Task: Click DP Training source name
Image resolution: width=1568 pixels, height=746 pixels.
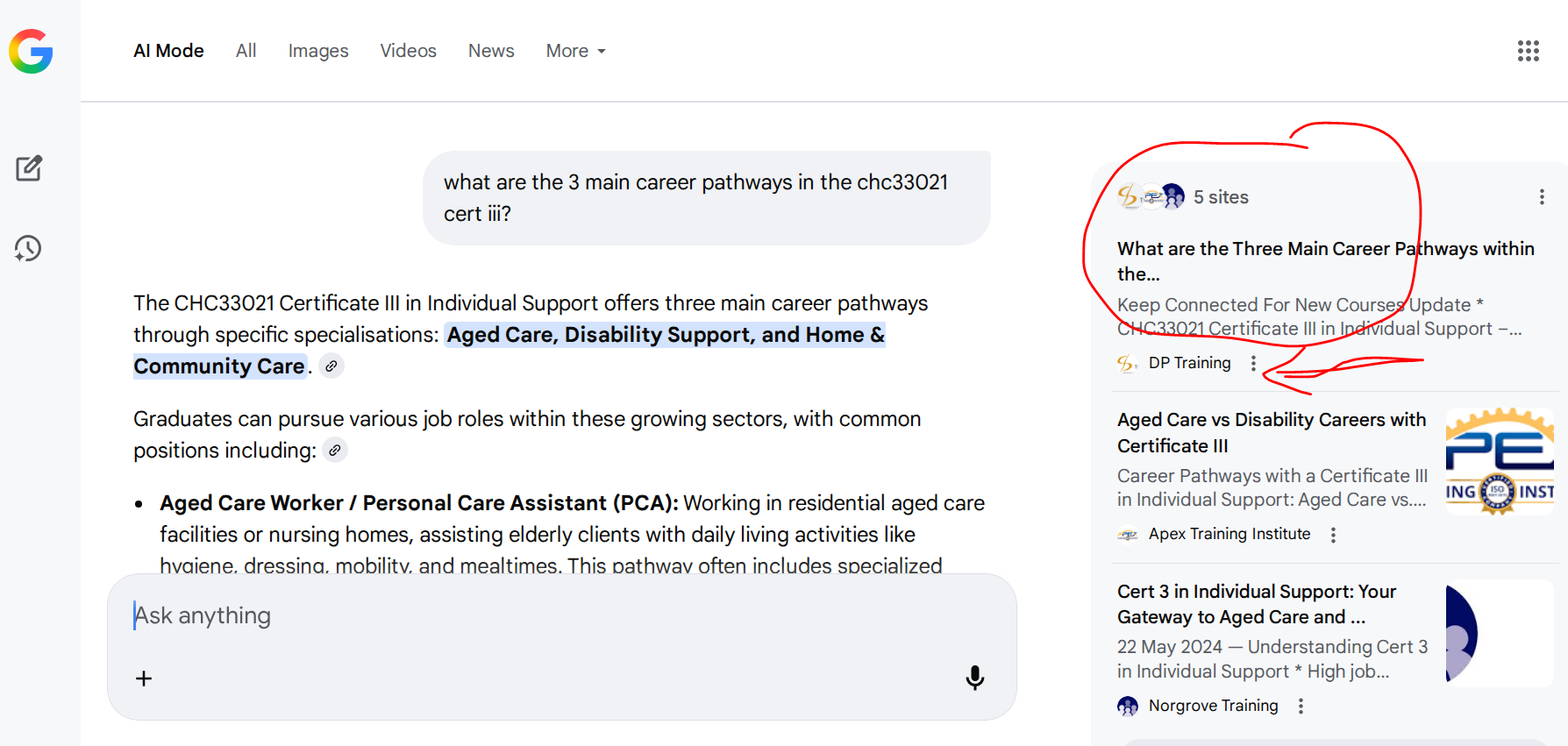Action: pos(1189,363)
